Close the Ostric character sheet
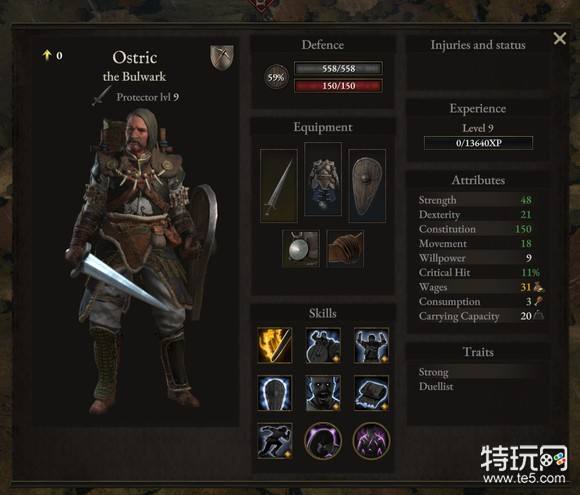 coord(560,38)
